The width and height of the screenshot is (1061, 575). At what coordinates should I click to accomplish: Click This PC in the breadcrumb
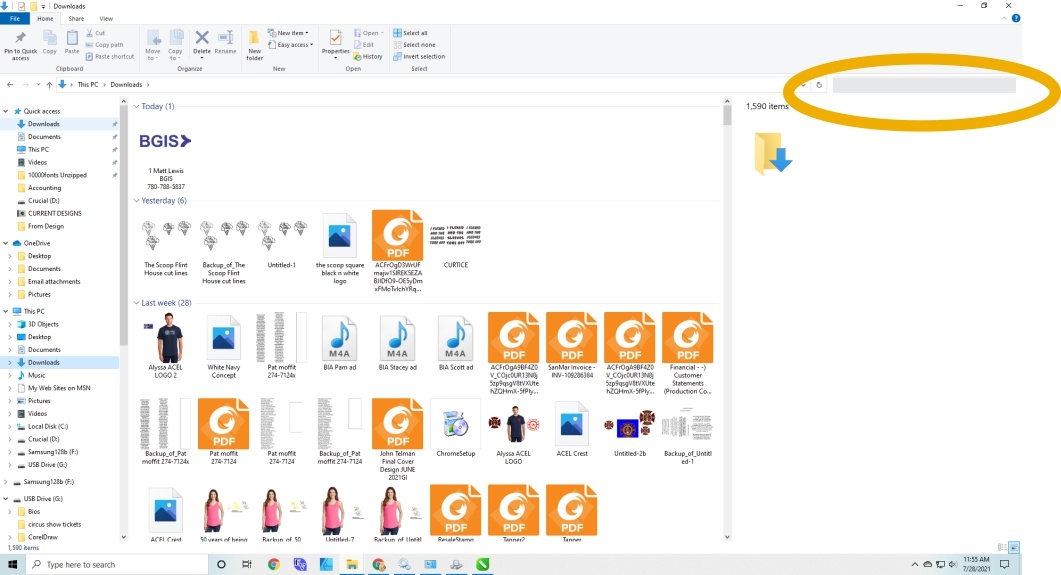pyautogui.click(x=88, y=85)
